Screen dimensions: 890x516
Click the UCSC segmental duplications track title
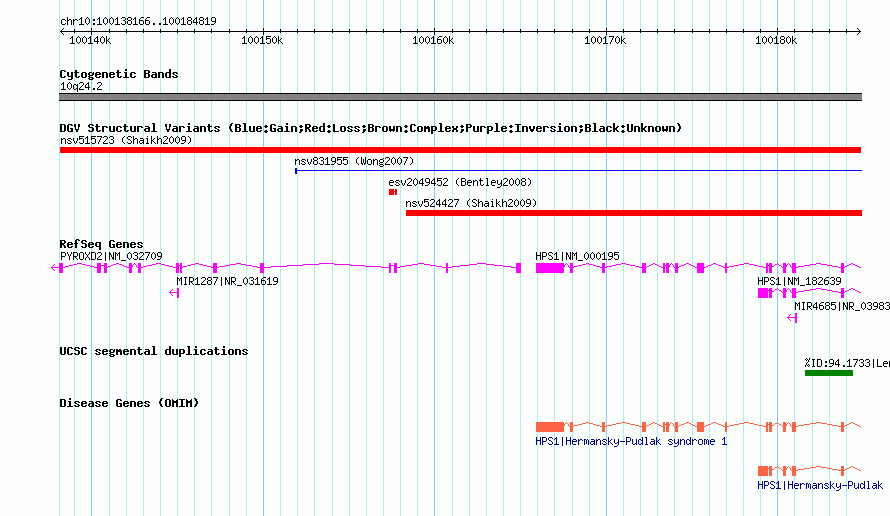pyautogui.click(x=154, y=351)
